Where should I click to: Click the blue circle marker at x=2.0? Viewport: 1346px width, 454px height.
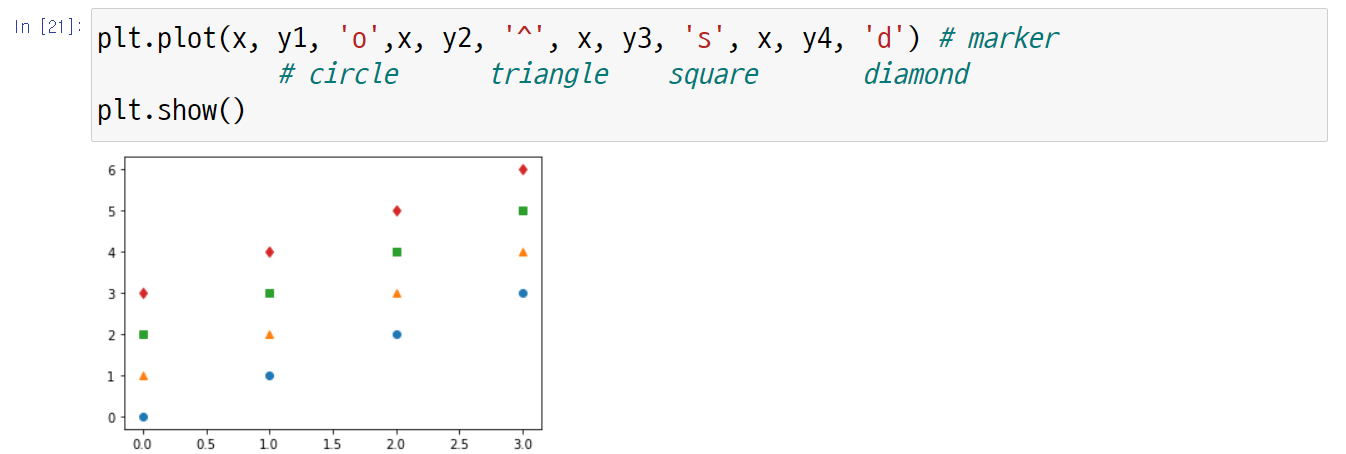click(x=396, y=334)
